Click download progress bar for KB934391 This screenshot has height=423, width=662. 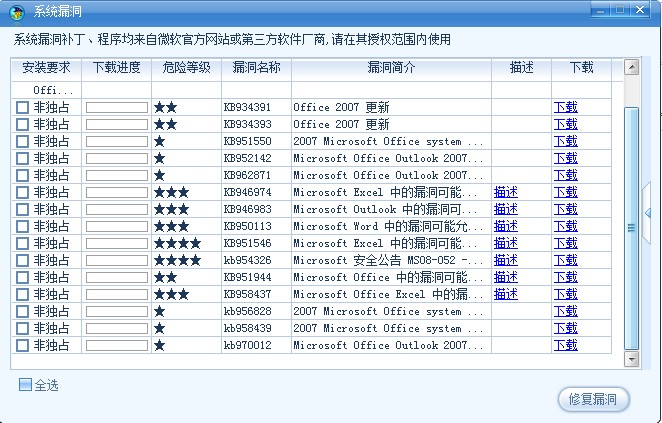(x=117, y=107)
